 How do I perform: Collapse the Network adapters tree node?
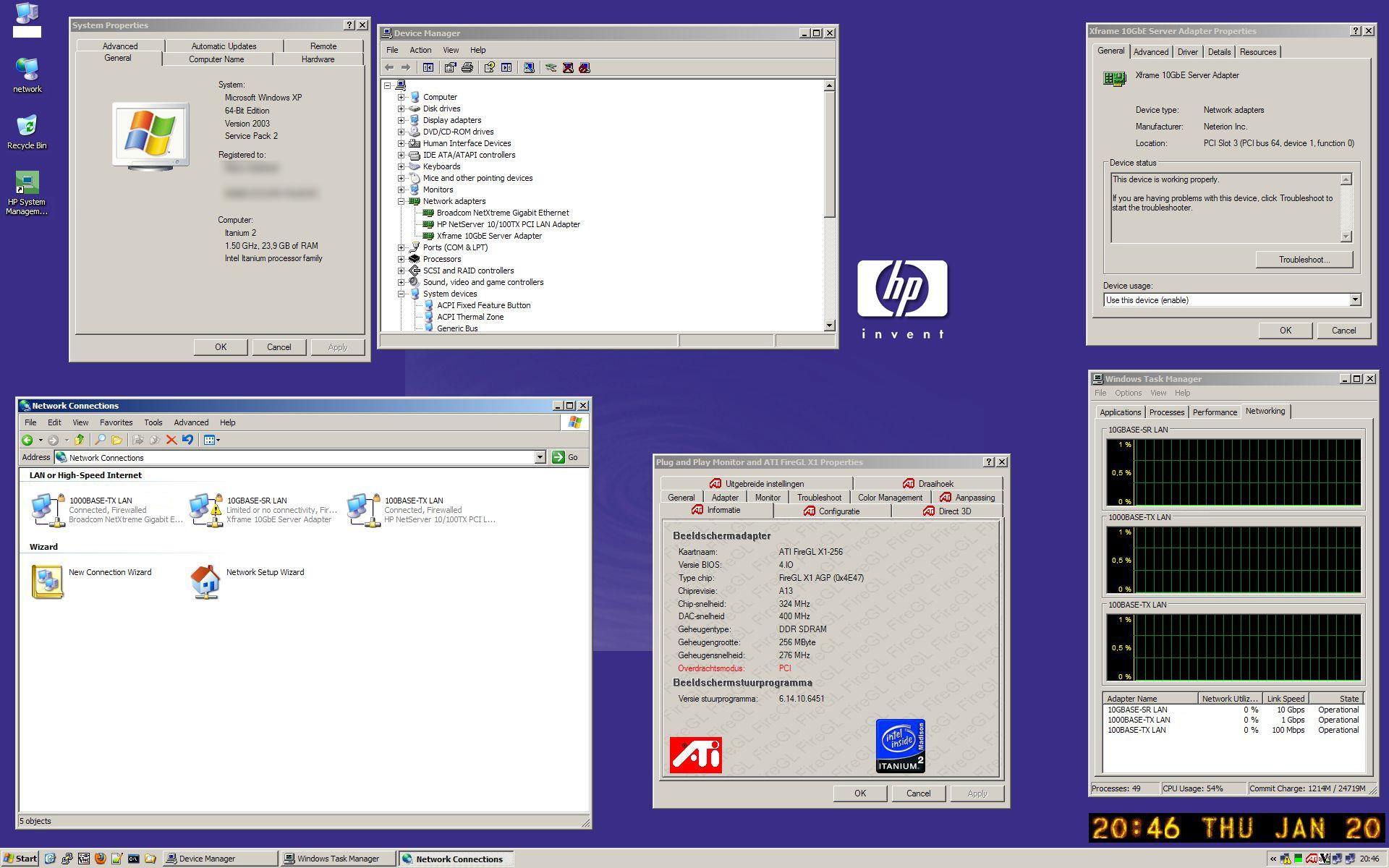pos(402,201)
